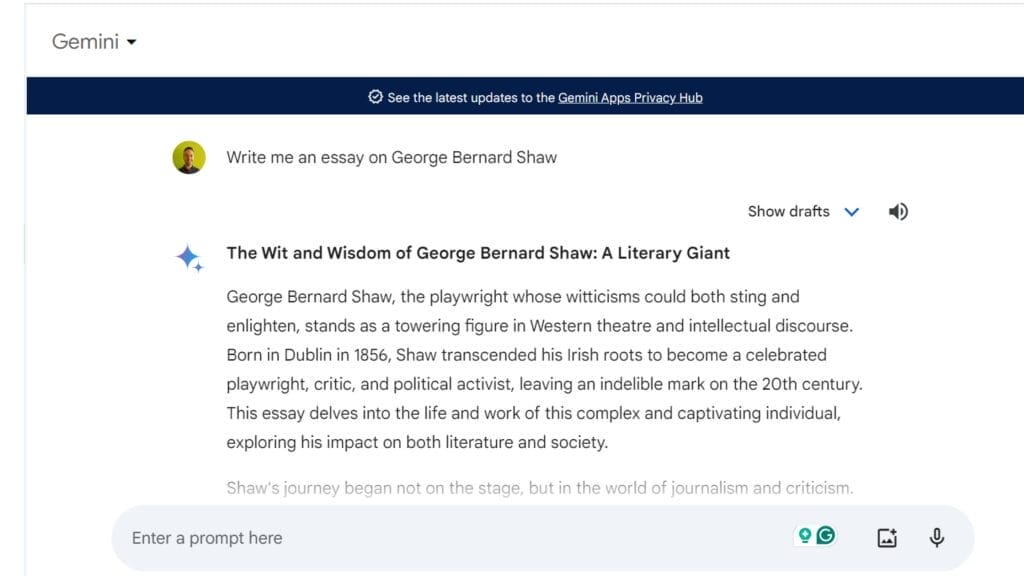1024x576 pixels.
Task: Click the 'See the latest updates' banner text
Action: [471, 98]
